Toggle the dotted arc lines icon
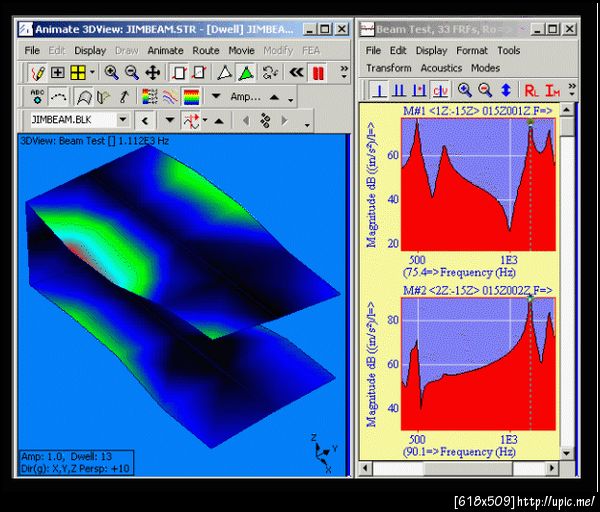The image size is (600, 512). click(x=59, y=96)
